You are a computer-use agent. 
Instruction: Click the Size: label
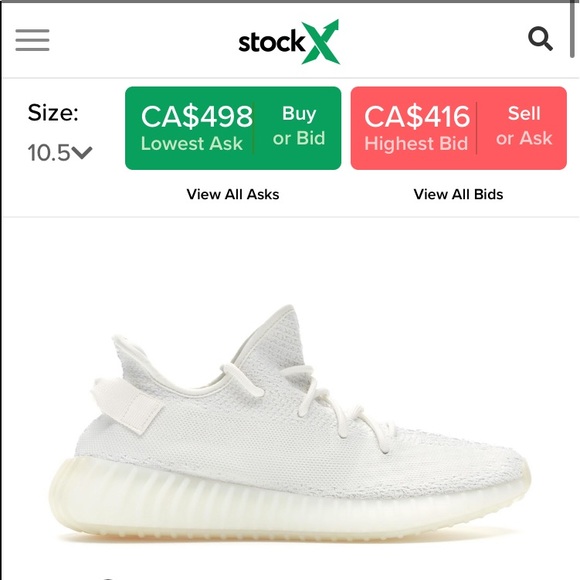point(53,112)
